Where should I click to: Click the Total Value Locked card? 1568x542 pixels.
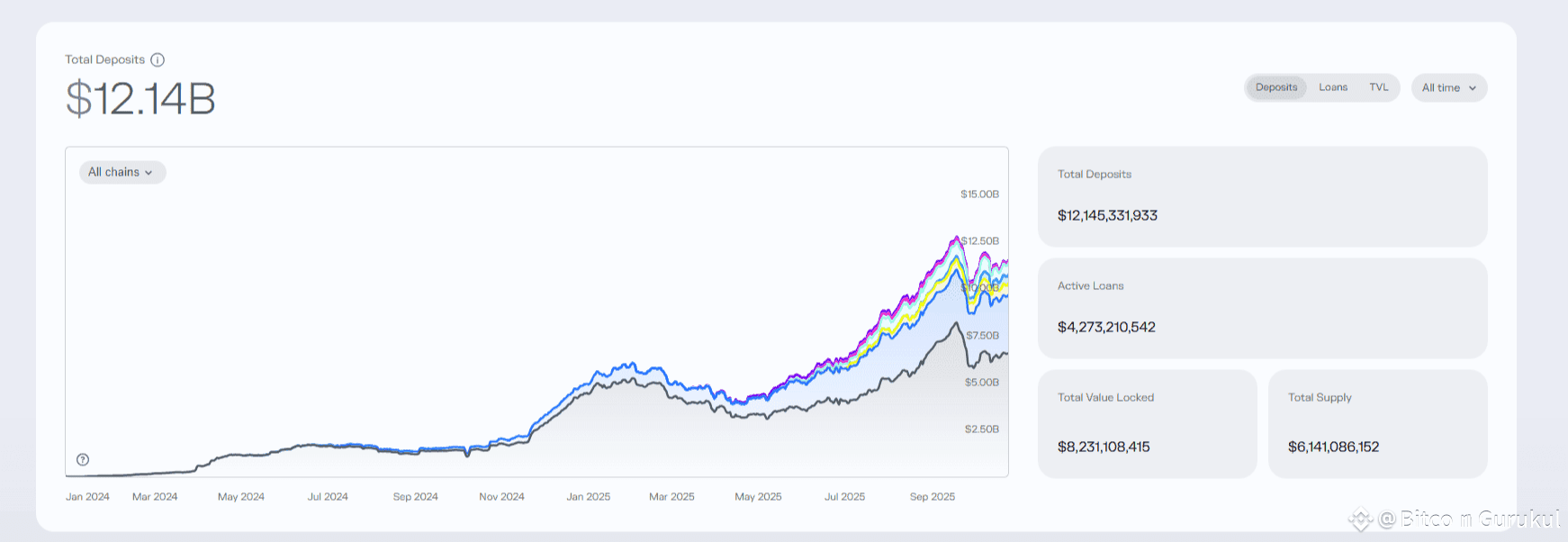point(1147,423)
